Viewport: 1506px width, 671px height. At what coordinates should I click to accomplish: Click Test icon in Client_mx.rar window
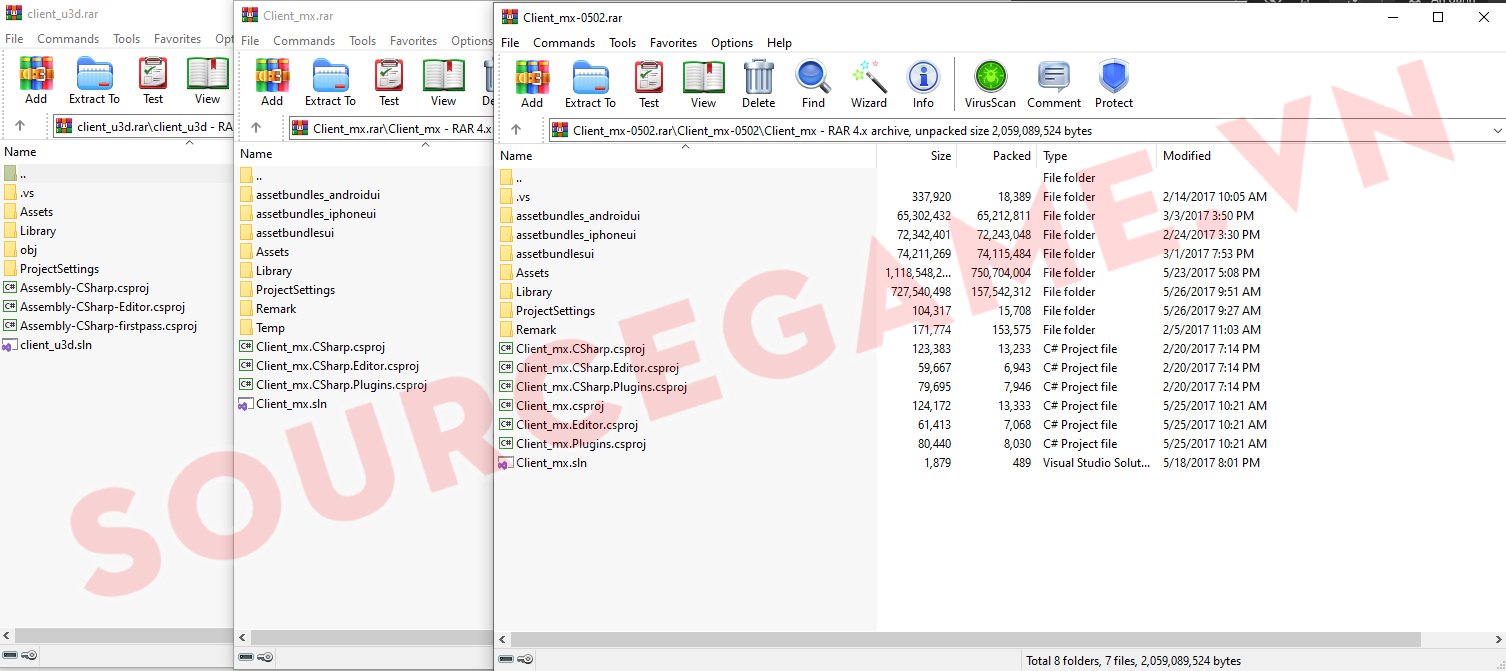tap(389, 82)
